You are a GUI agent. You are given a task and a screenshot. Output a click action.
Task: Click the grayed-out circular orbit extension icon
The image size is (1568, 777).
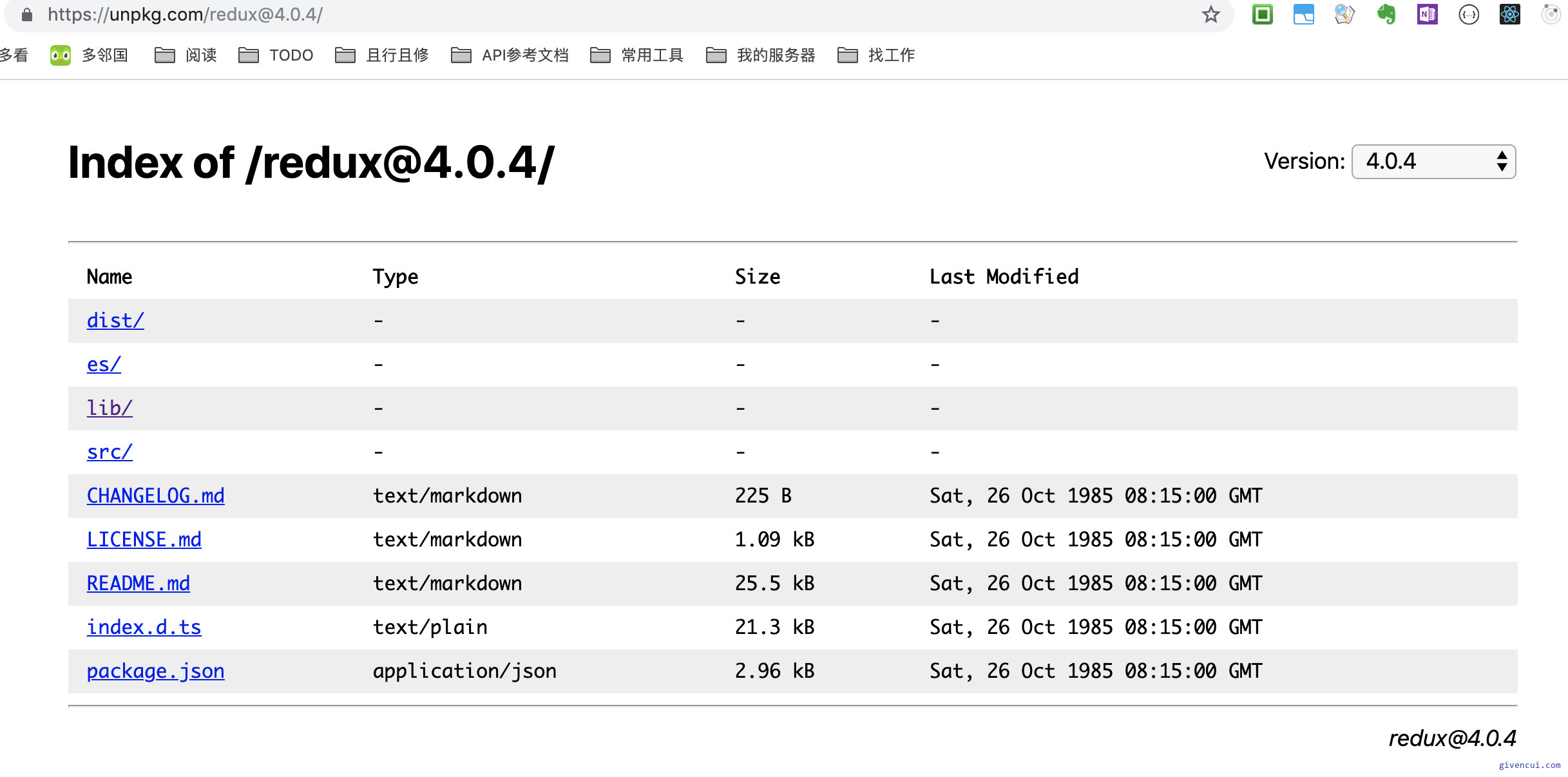(x=1551, y=14)
